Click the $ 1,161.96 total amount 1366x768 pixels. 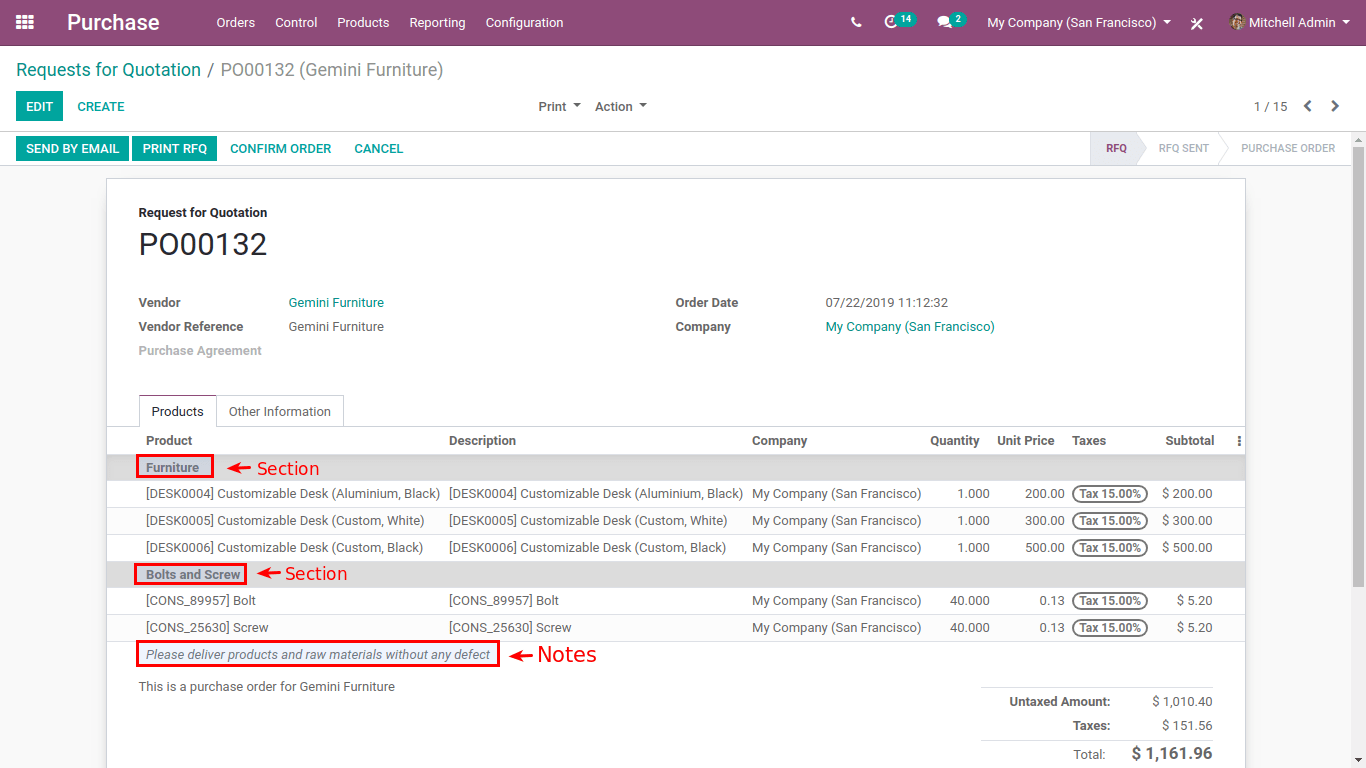point(1172,754)
